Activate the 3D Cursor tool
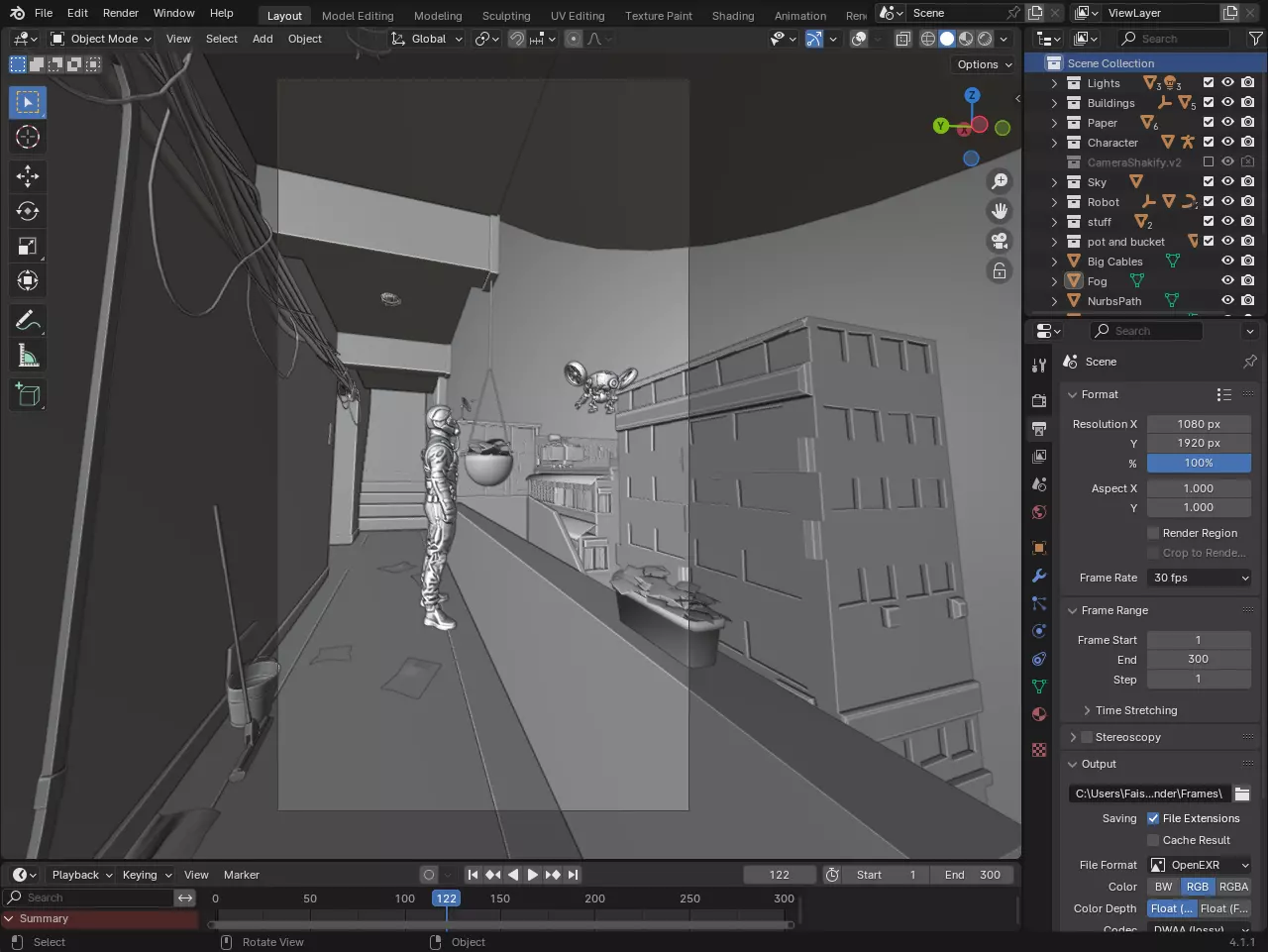The height and width of the screenshot is (952, 1268). tap(28, 137)
